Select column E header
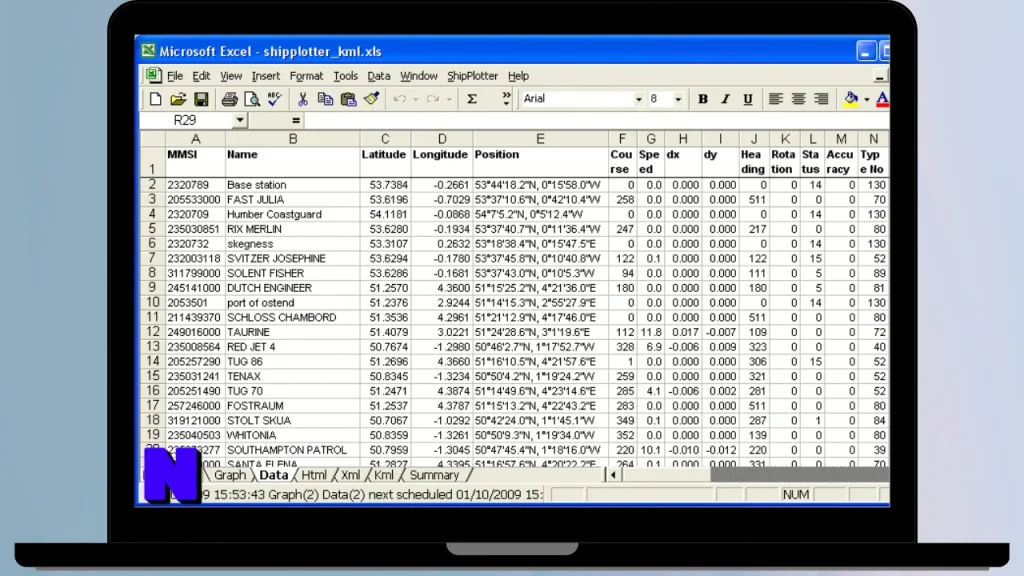Screen dimensions: 1024x576 [540, 138]
